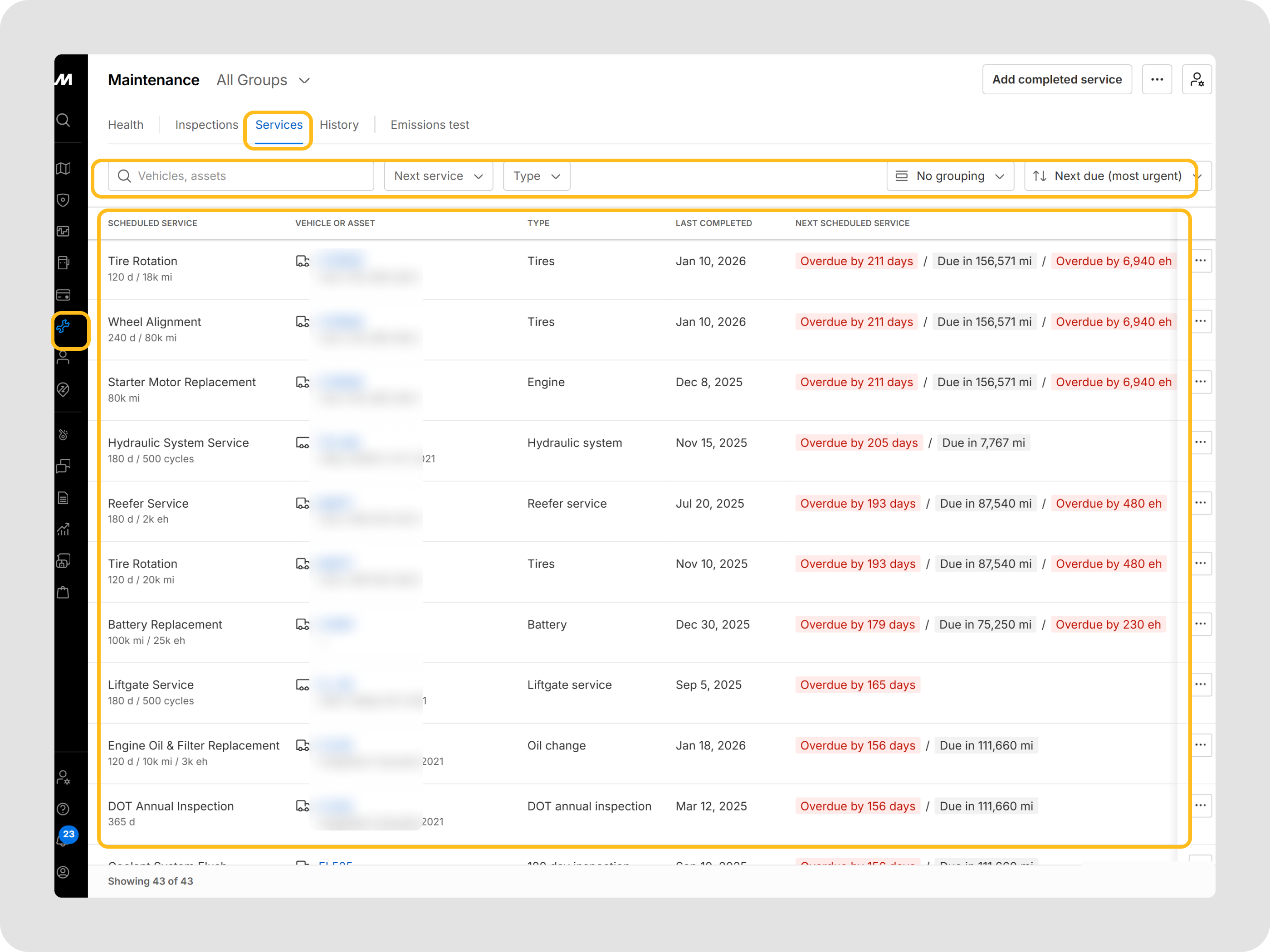Open the No grouping dropdown
This screenshot has height=952, width=1270.
pyautogui.click(x=950, y=176)
